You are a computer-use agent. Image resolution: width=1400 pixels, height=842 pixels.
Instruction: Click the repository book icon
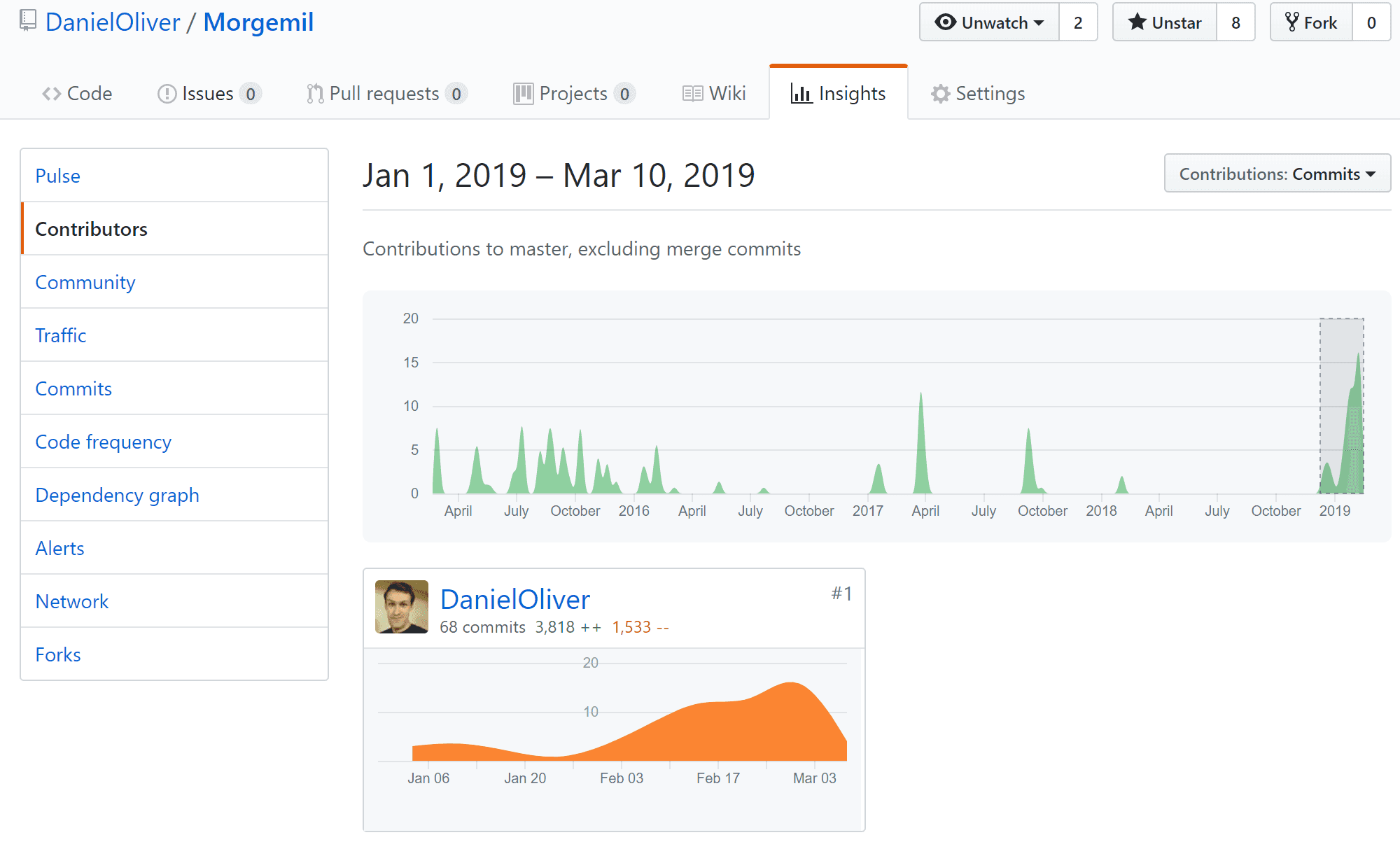(27, 21)
